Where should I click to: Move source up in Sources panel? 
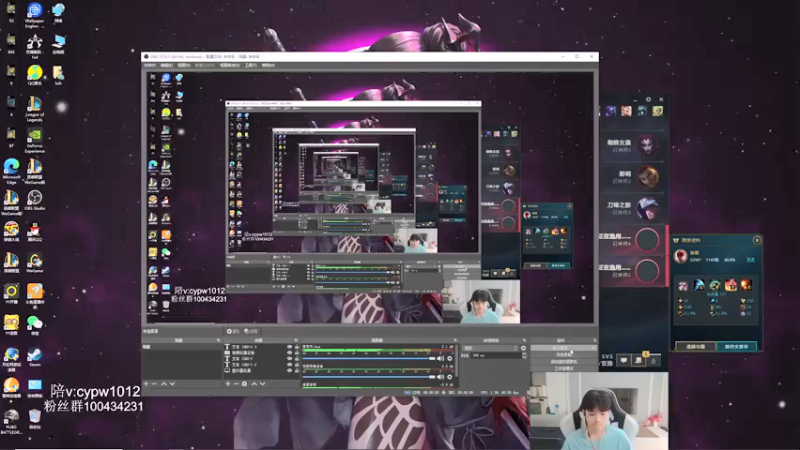coord(254,384)
